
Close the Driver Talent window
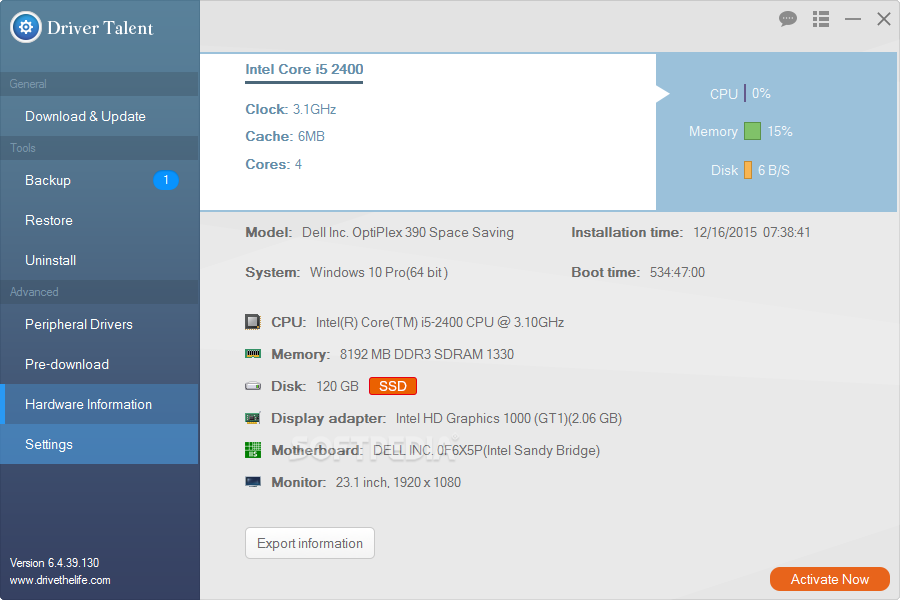[884, 19]
